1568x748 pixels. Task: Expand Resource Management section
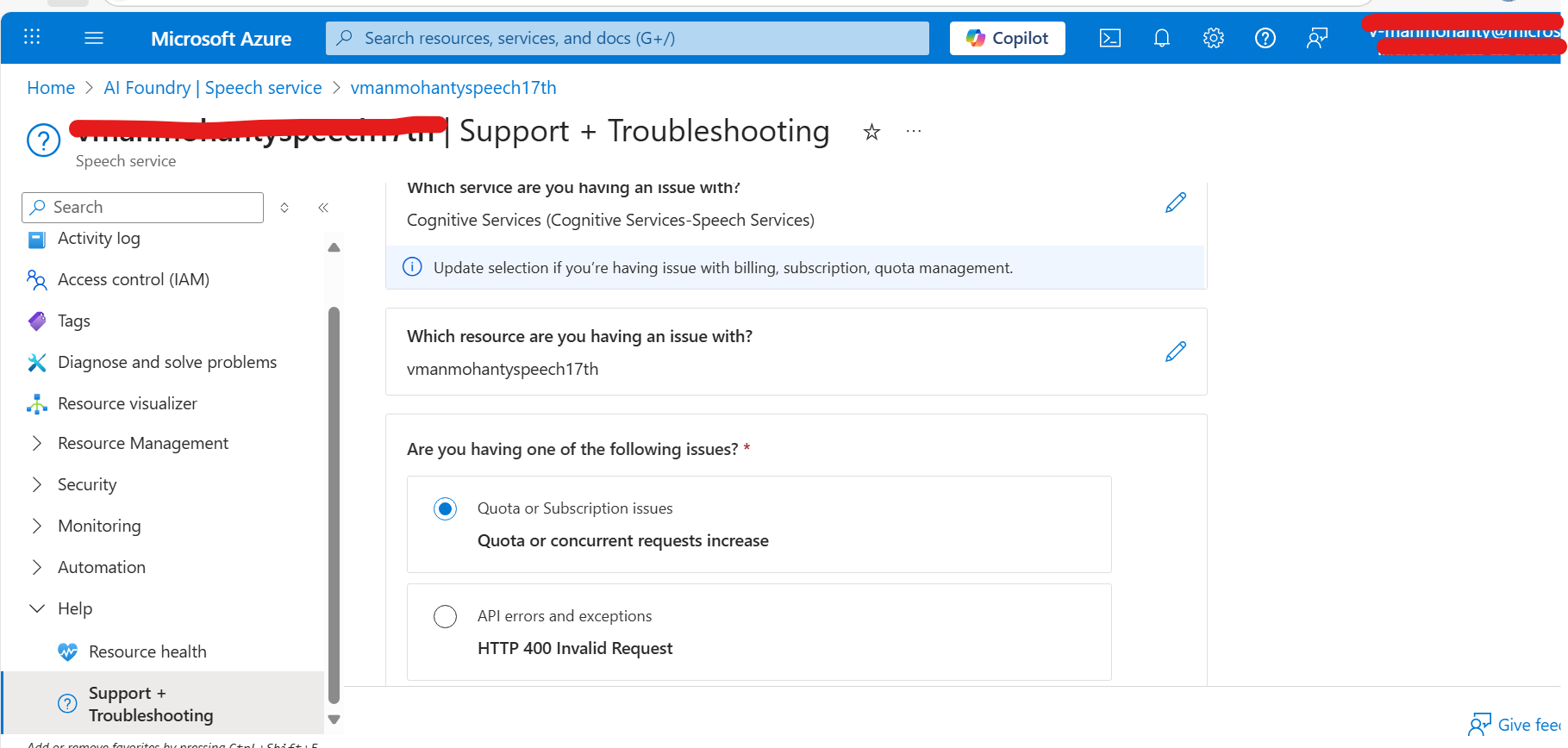[x=37, y=443]
